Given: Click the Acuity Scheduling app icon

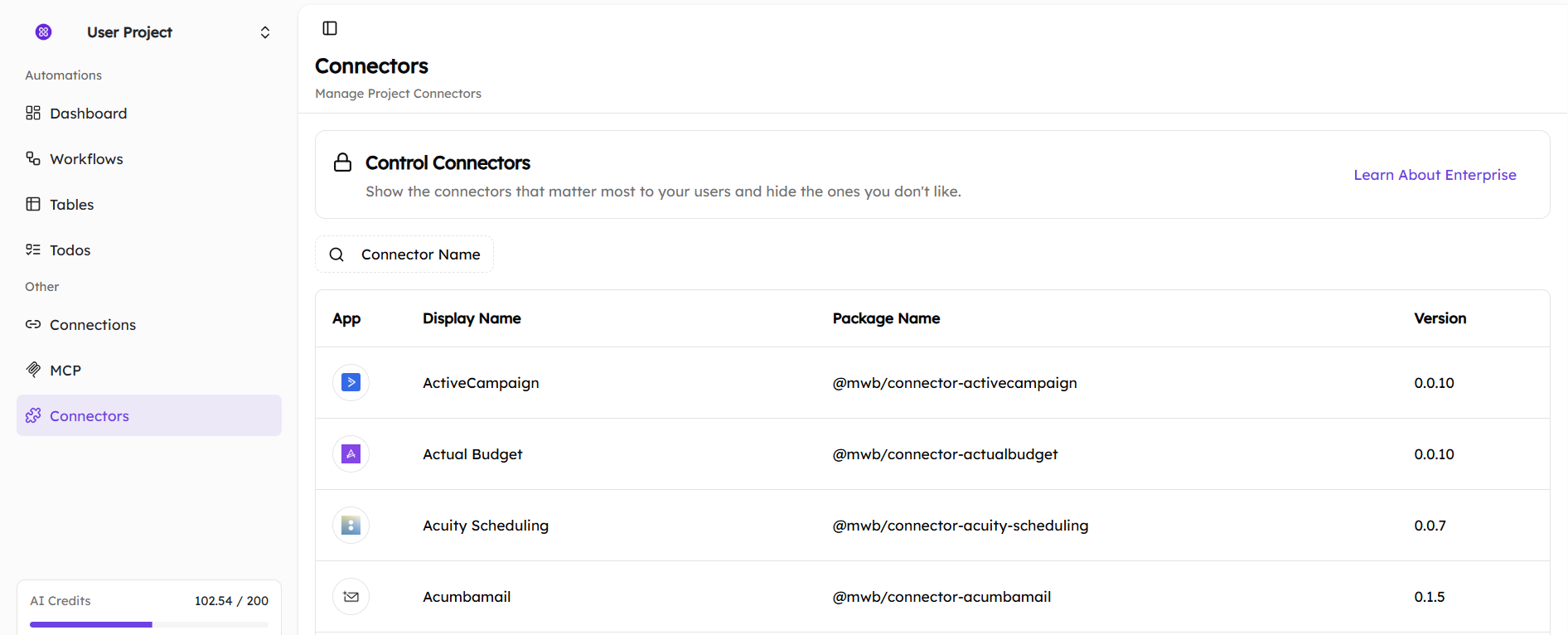Looking at the screenshot, I should pos(351,525).
